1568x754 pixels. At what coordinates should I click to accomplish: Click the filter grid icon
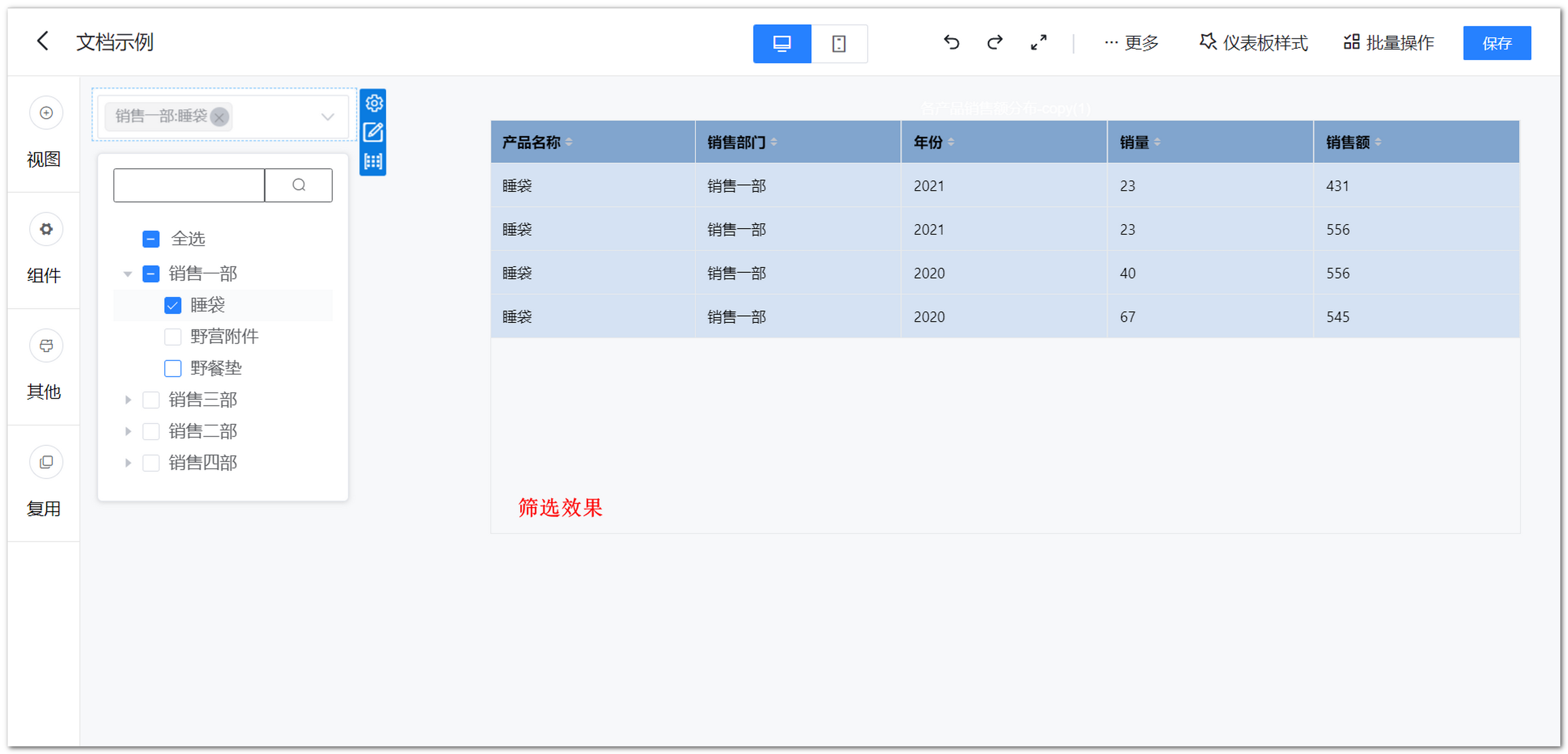coord(374,161)
